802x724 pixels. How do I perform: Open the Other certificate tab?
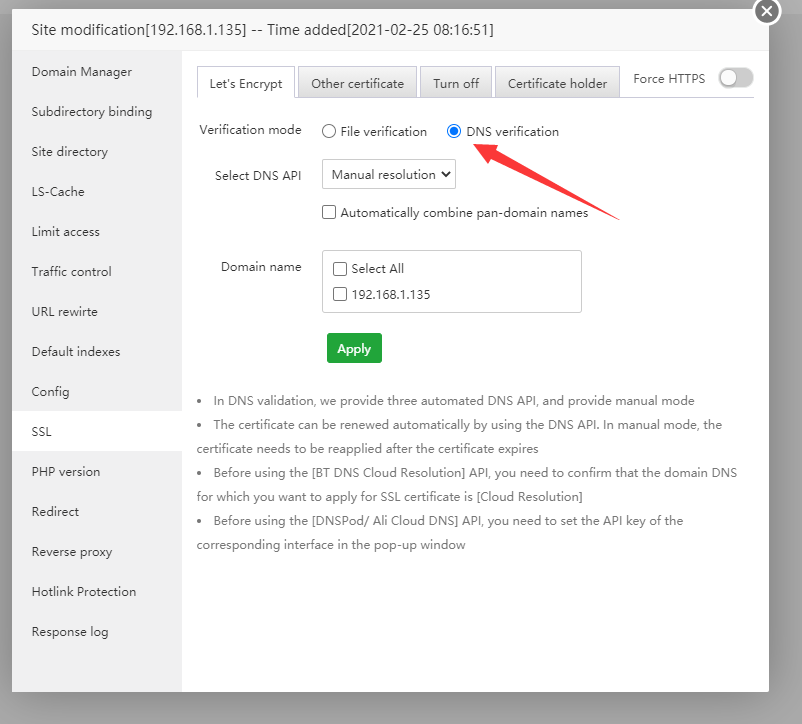[357, 83]
